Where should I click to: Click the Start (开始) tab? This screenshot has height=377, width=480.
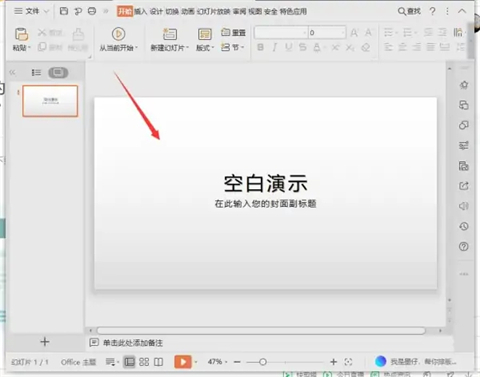[125, 12]
